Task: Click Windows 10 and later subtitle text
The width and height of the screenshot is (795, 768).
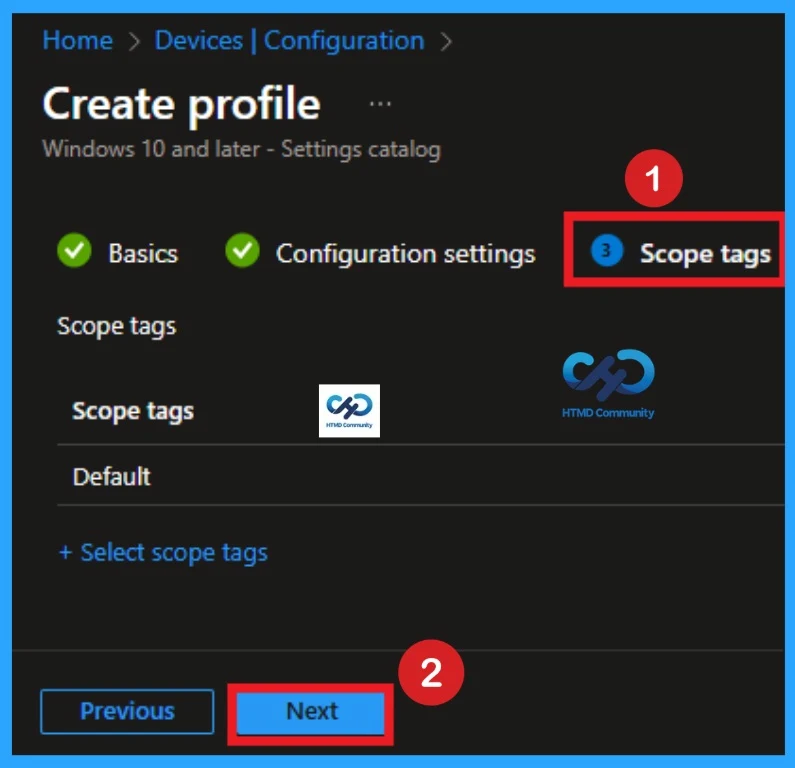Action: pyautogui.click(x=242, y=150)
